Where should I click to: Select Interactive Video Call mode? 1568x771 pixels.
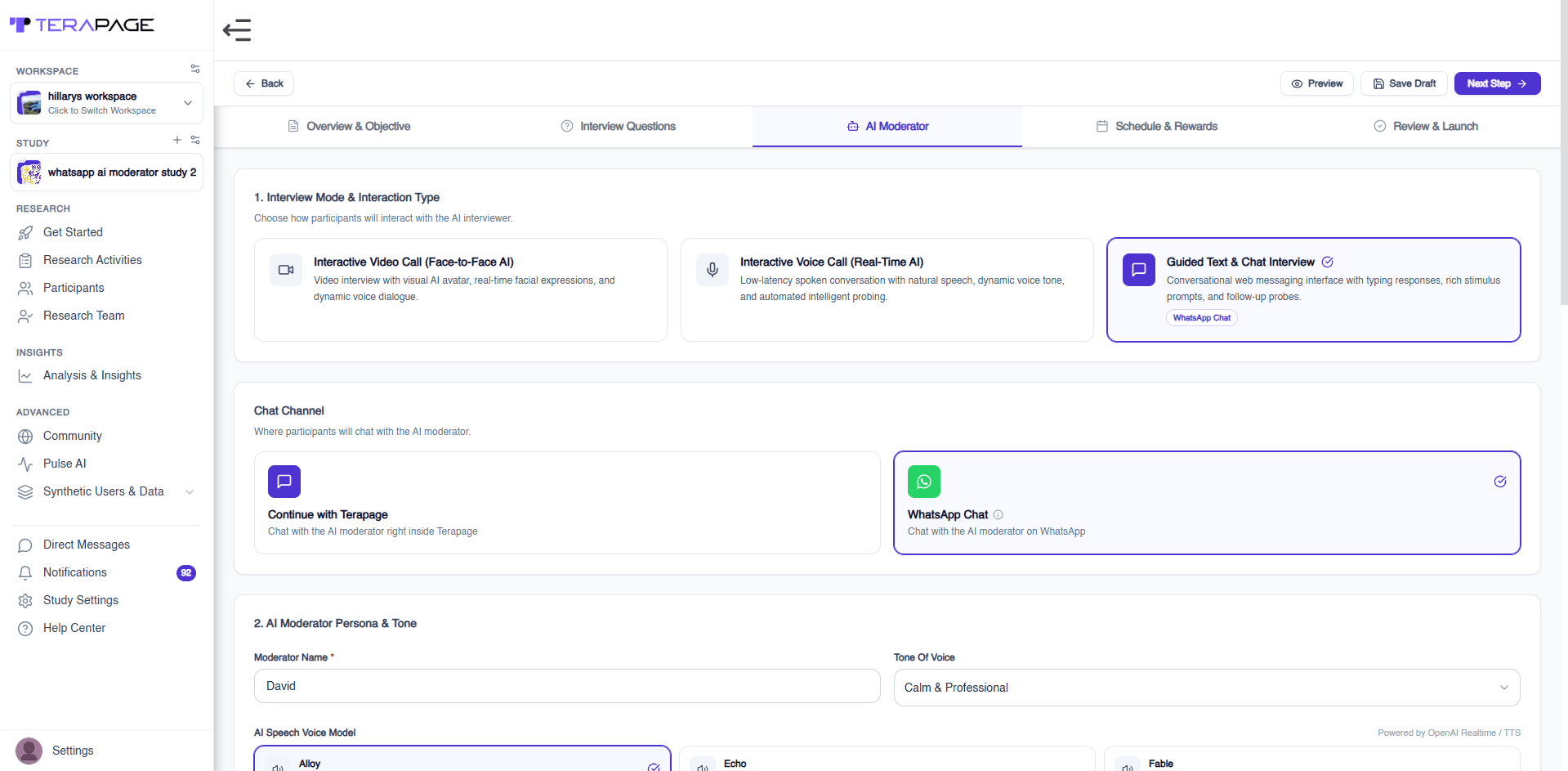(461, 289)
